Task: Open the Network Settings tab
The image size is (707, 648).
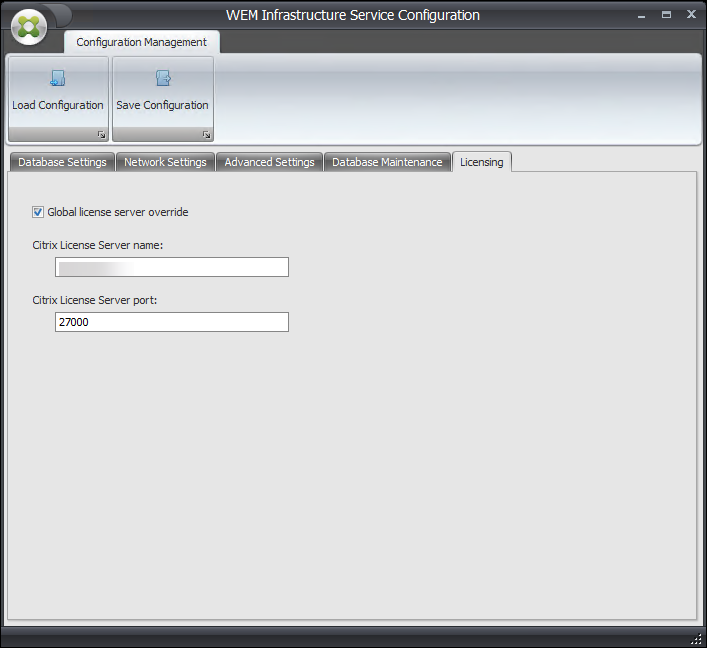Action: point(165,162)
